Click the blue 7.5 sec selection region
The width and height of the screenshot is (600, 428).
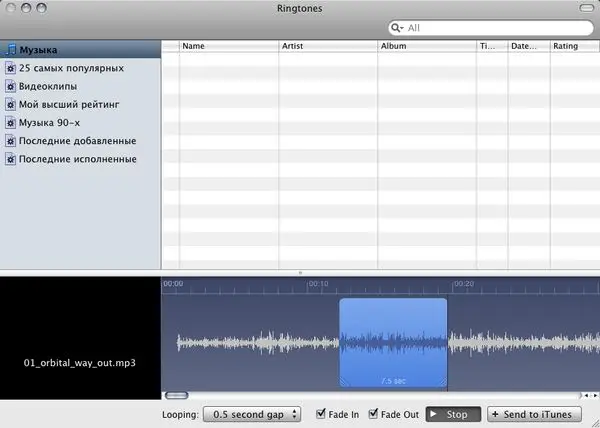coord(393,342)
